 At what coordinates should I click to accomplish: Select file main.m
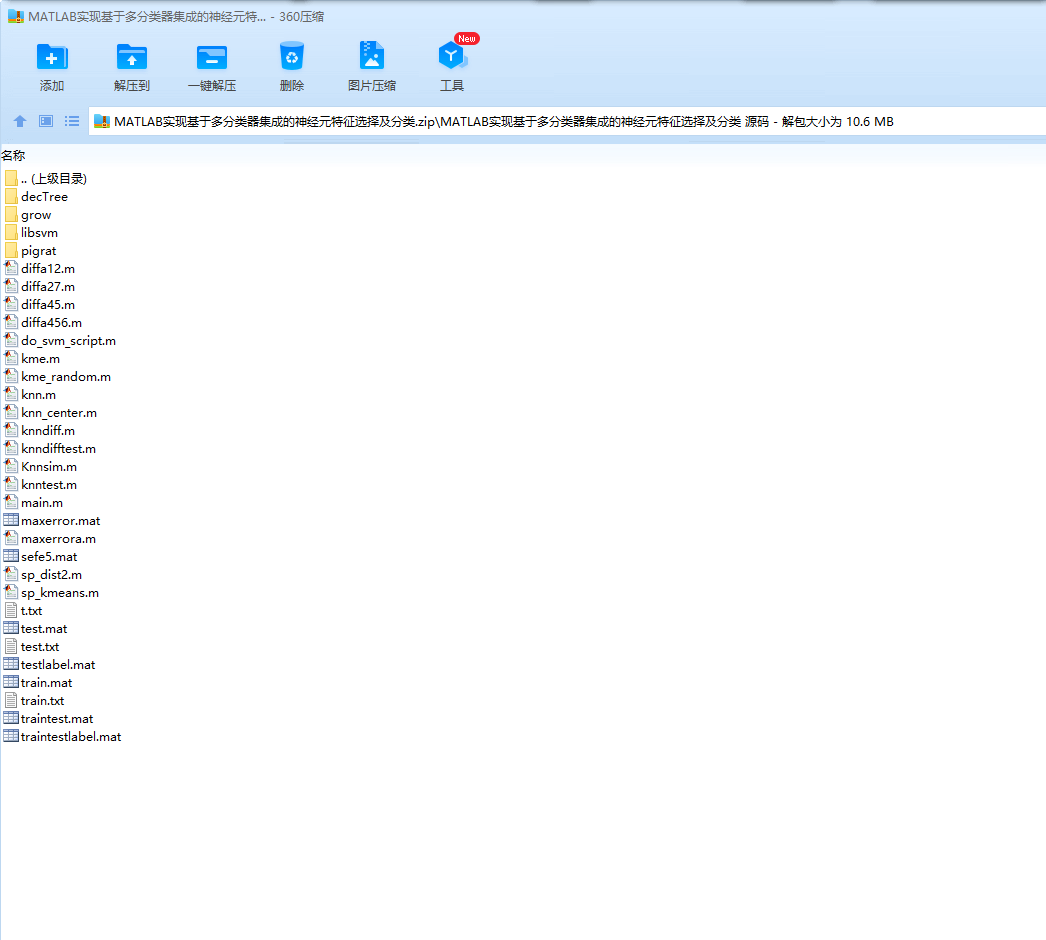click(33, 503)
